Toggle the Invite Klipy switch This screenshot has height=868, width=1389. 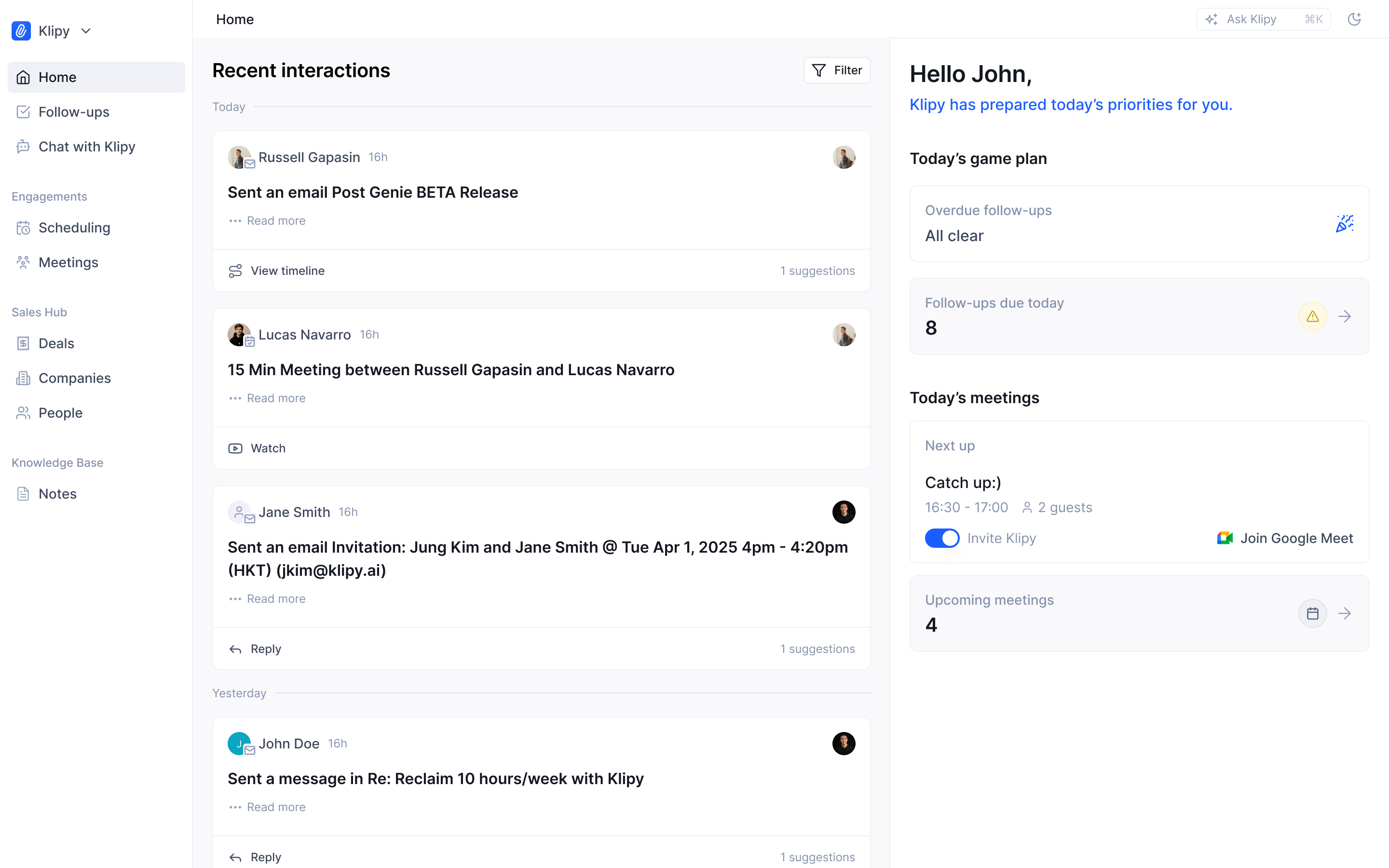(942, 538)
